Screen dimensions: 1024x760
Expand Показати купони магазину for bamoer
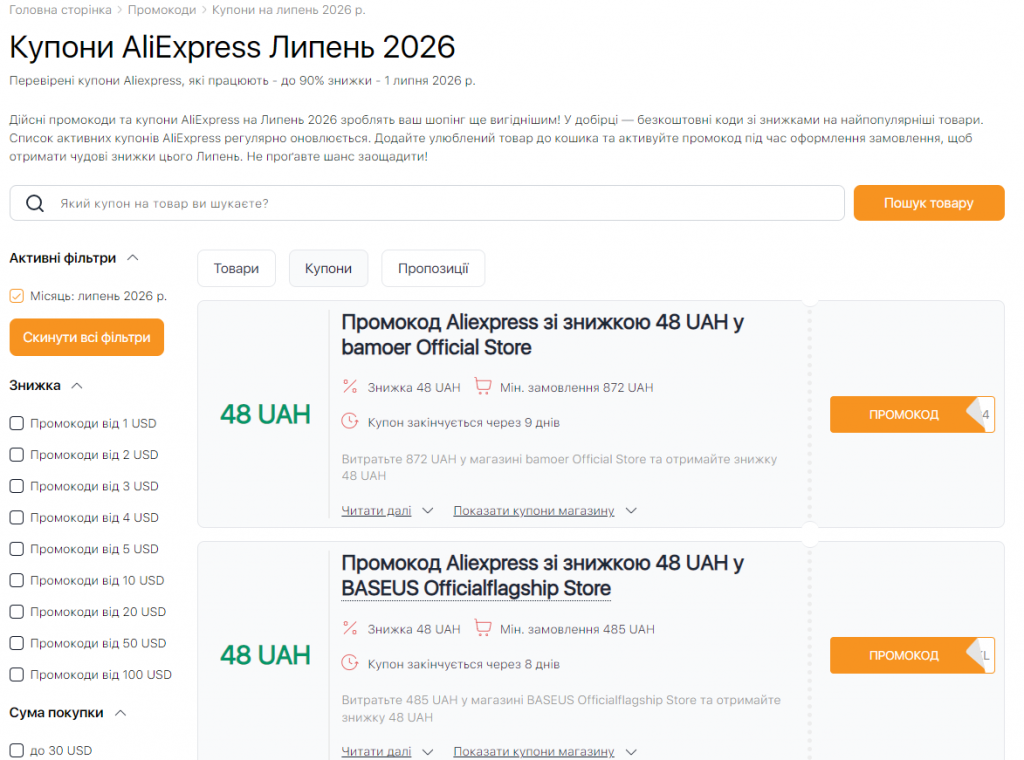click(x=545, y=511)
